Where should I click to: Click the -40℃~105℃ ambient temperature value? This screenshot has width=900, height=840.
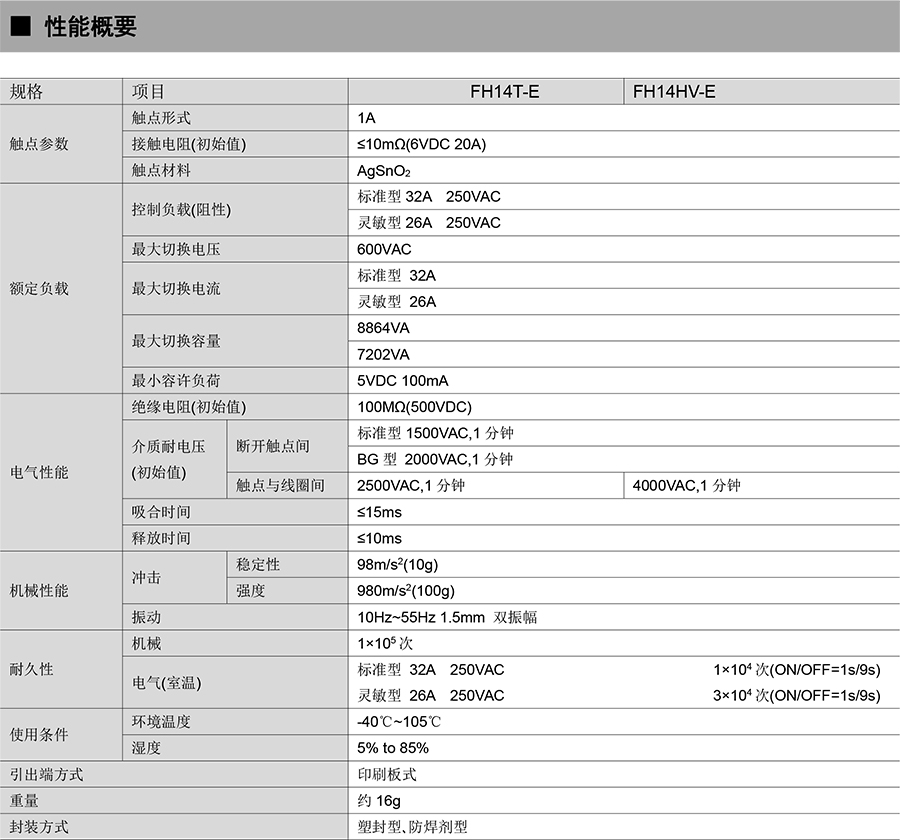click(x=400, y=722)
